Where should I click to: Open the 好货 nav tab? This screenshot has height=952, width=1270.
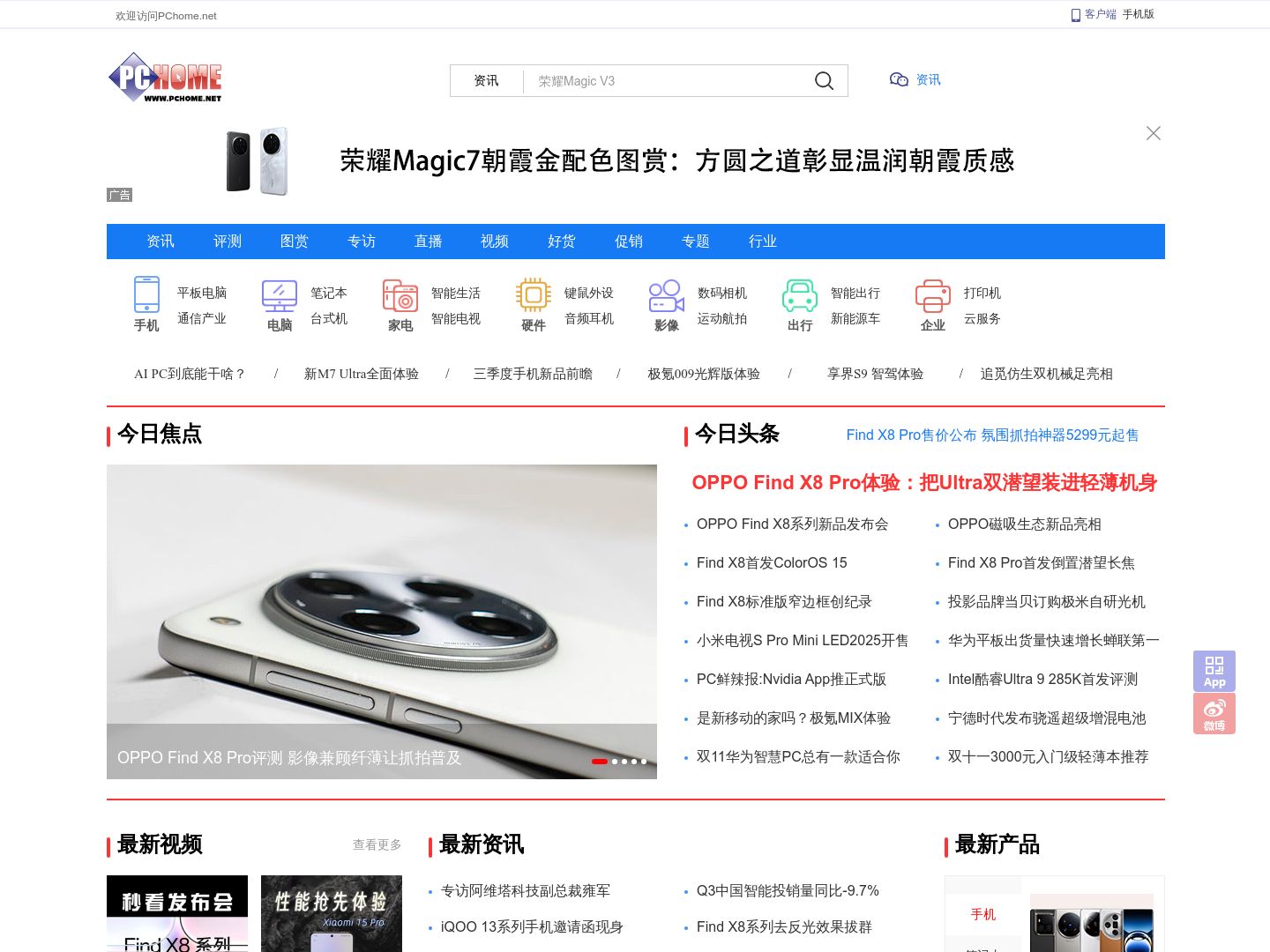pyautogui.click(x=562, y=242)
